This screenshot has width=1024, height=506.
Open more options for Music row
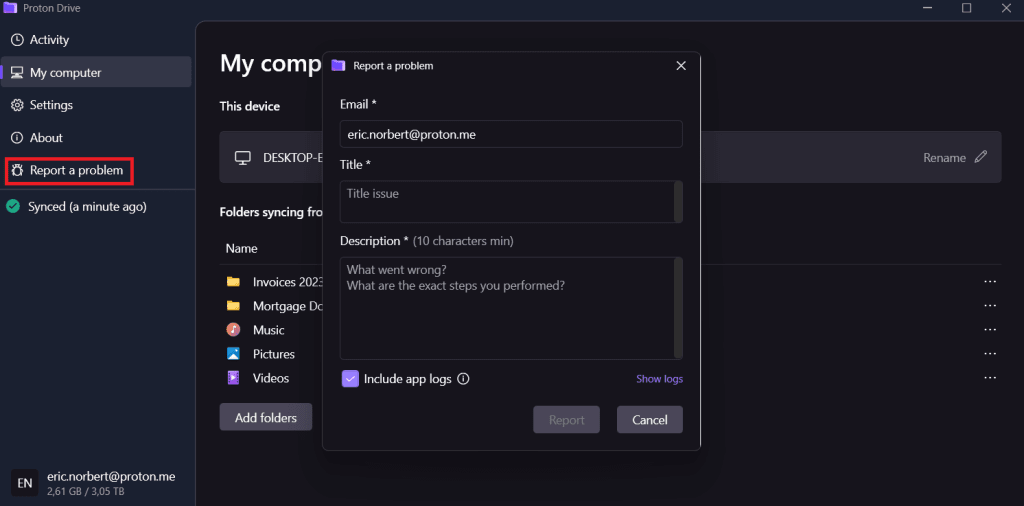pyautogui.click(x=990, y=330)
